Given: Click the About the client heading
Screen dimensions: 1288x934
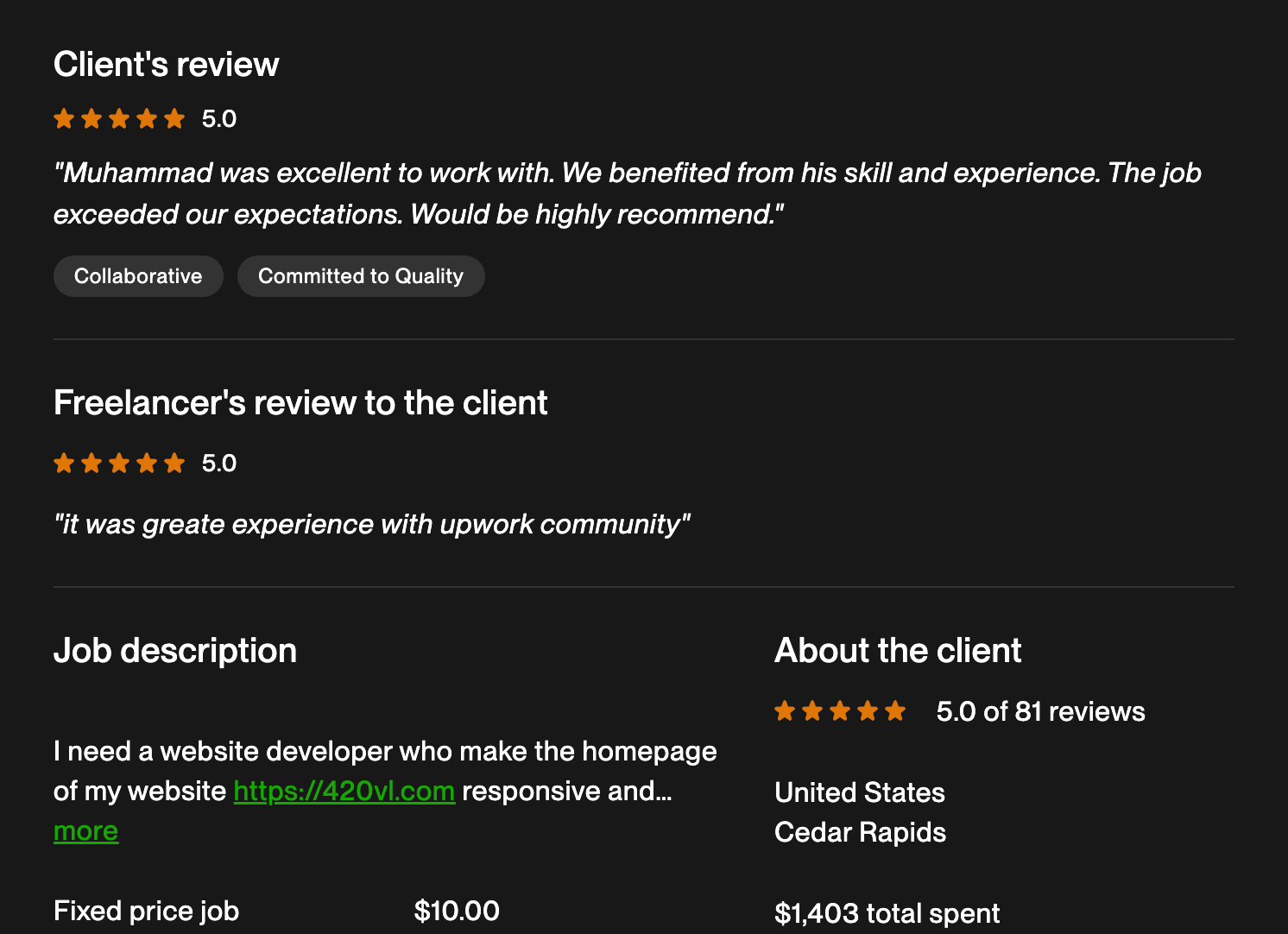Looking at the screenshot, I should (898, 651).
